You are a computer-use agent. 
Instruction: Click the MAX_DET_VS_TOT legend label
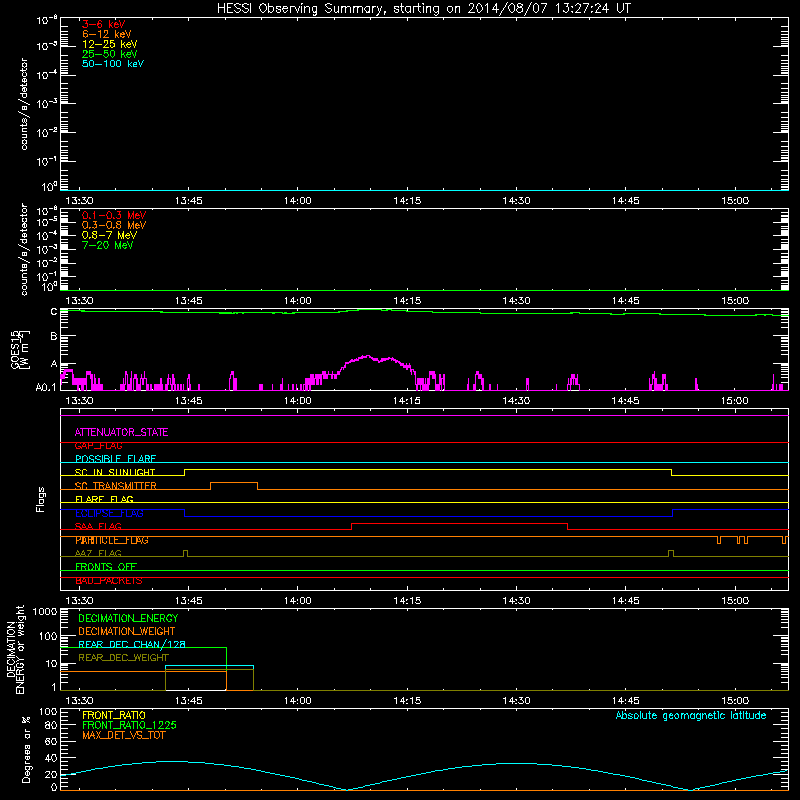(x=123, y=735)
